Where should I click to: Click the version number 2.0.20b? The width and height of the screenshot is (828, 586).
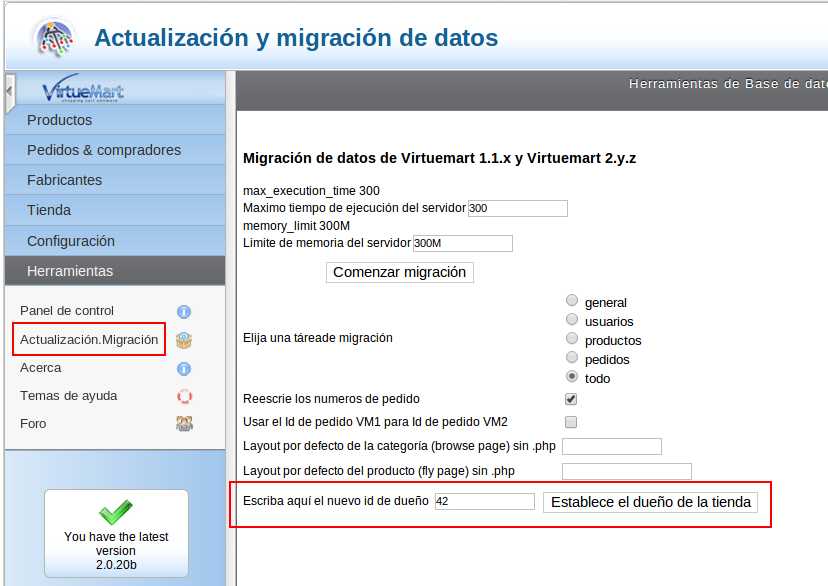(116, 564)
